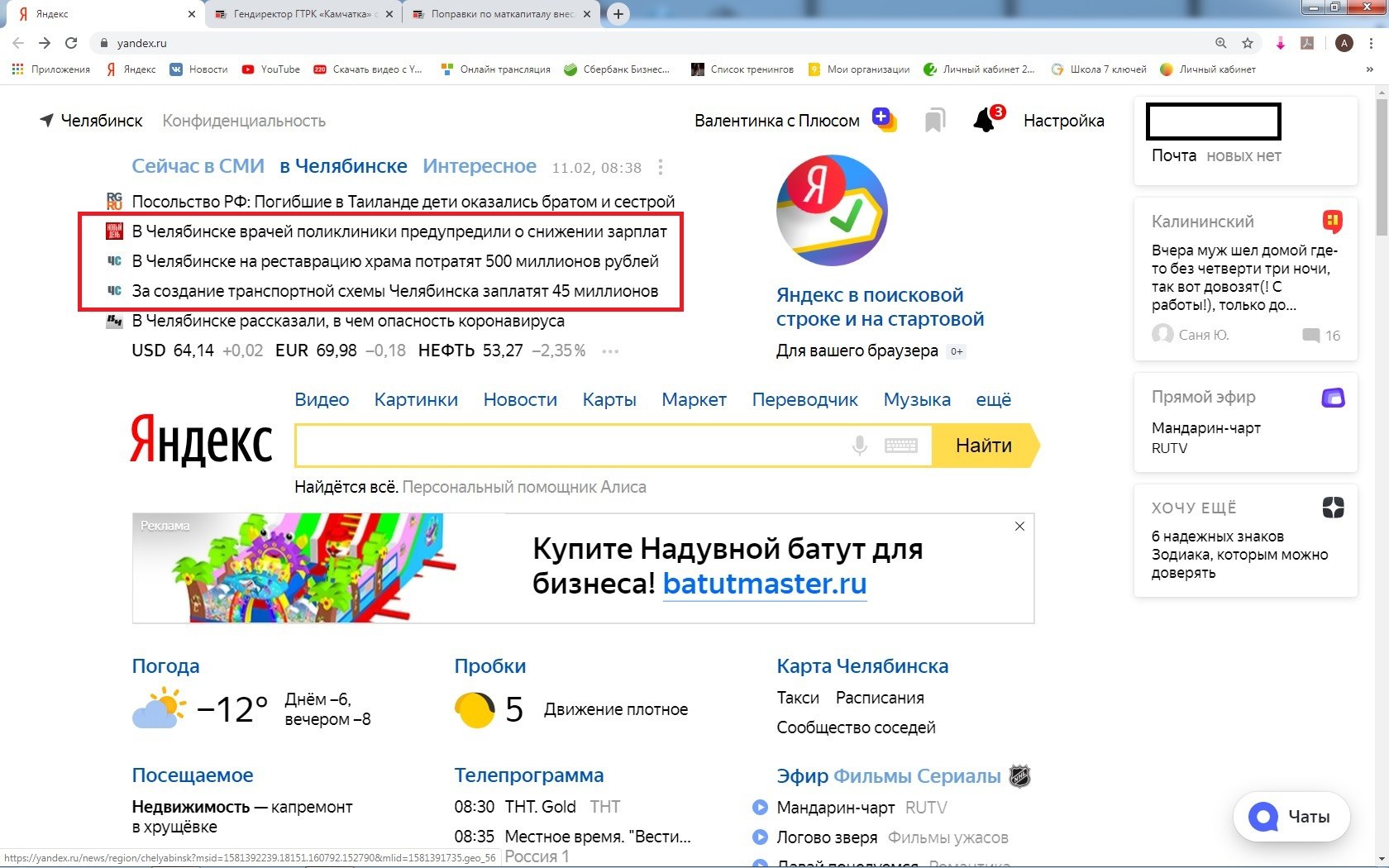Open the zoom magnifier icon in address bar
The height and width of the screenshot is (868, 1389).
(x=1221, y=43)
